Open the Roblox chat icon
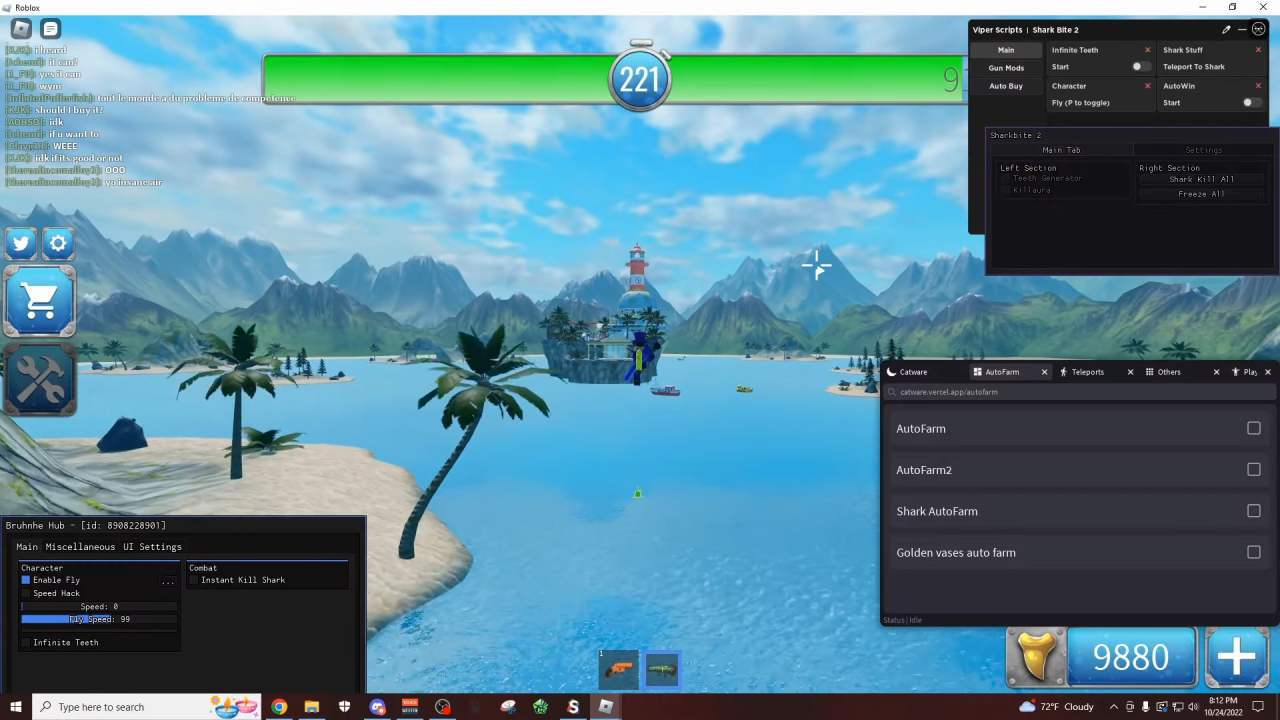The width and height of the screenshot is (1280, 720). [50, 29]
